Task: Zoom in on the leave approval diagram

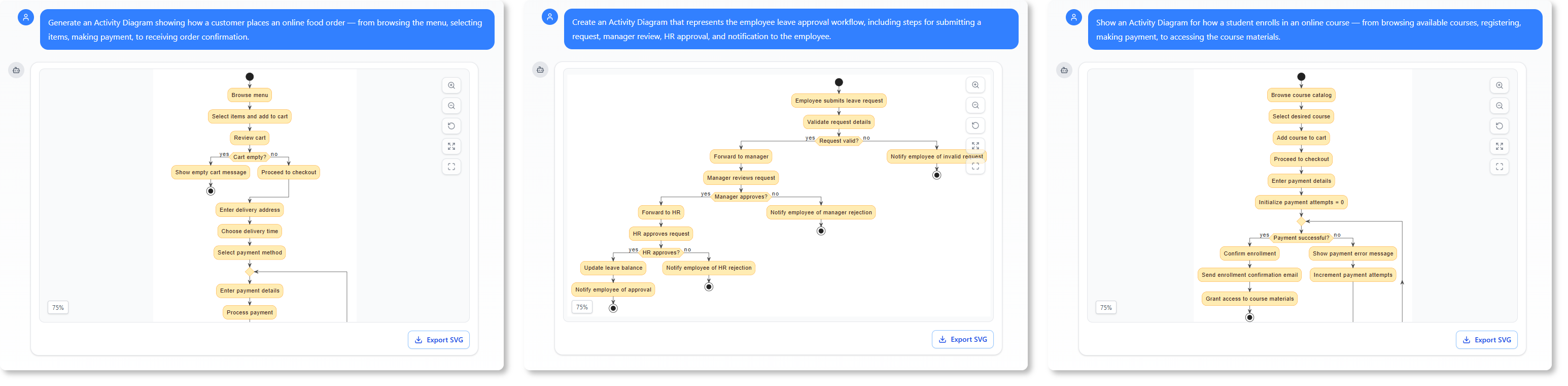Action: point(975,85)
